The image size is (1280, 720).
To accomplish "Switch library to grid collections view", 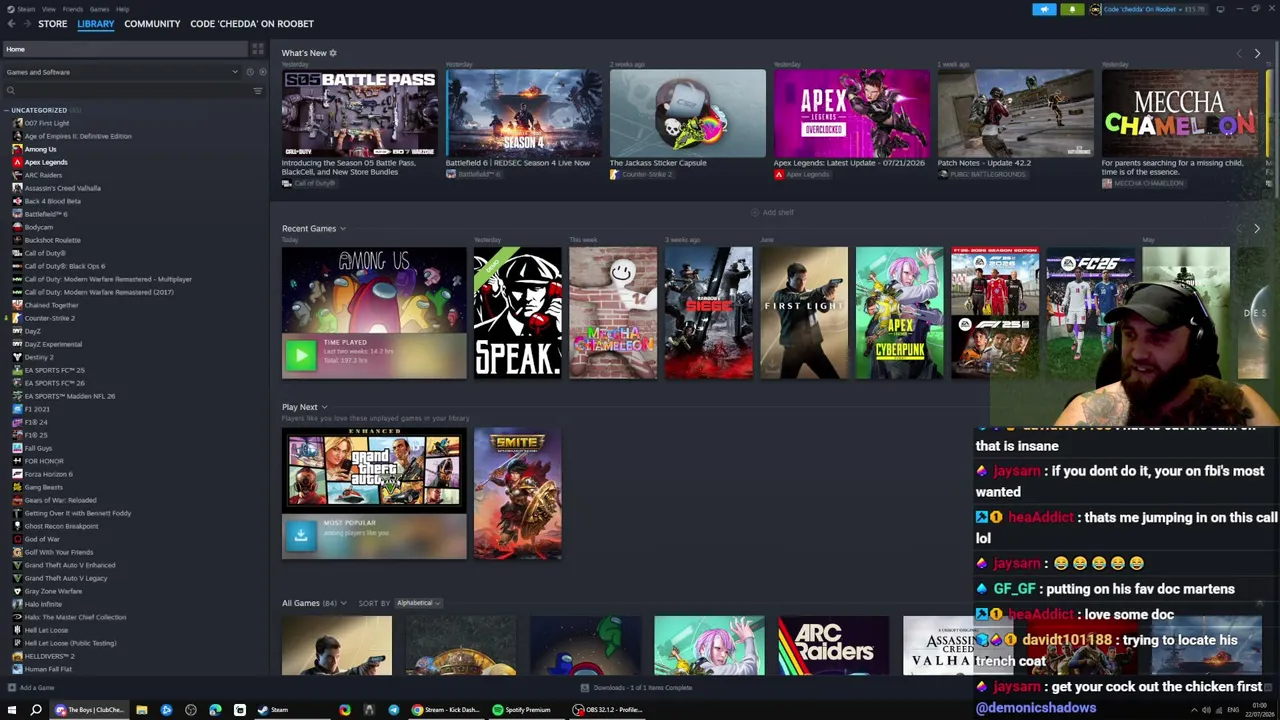I will [x=257, y=49].
